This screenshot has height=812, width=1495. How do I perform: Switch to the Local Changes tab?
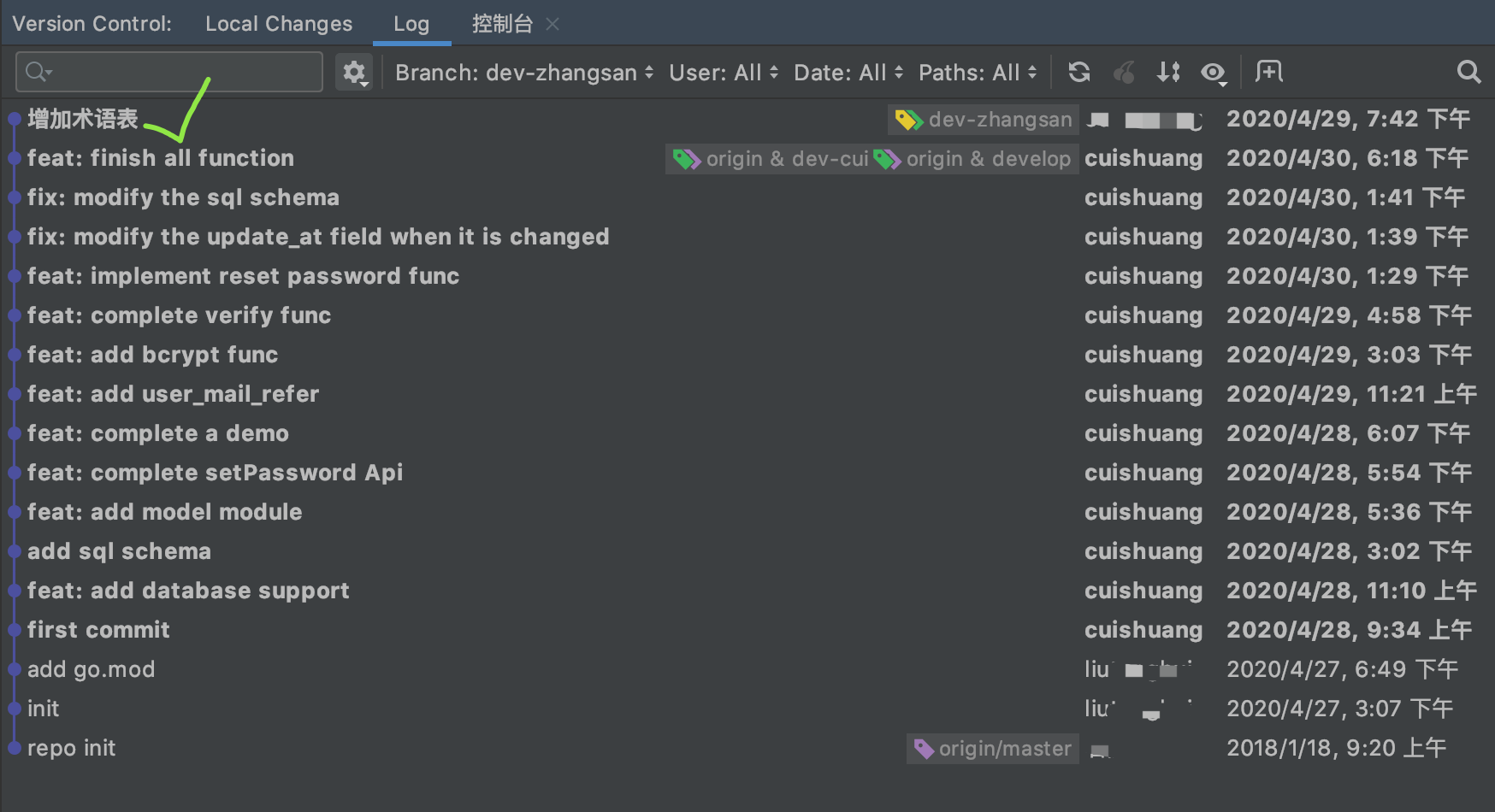point(278,23)
